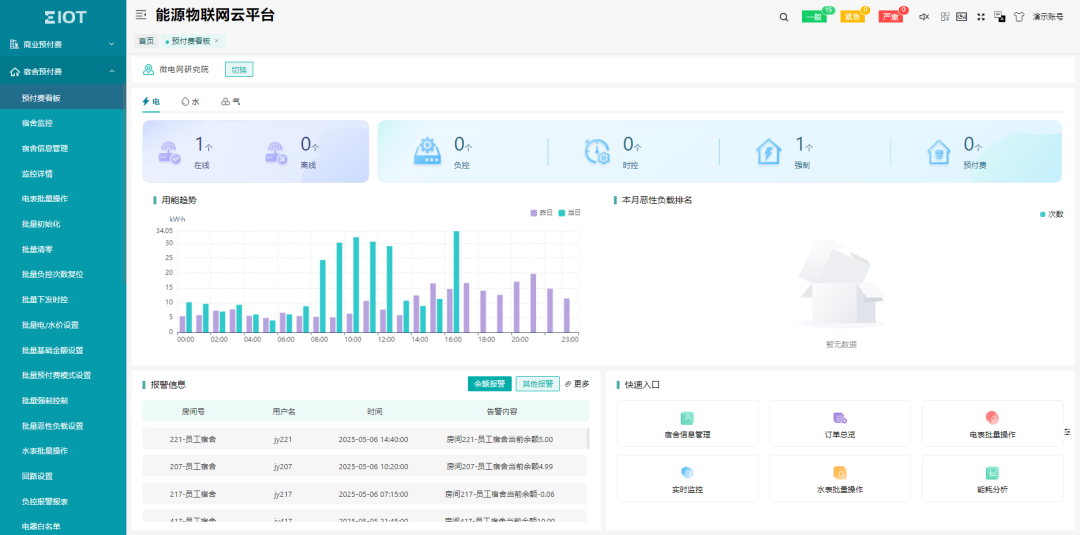Click the 紧急 alarm badge
1080x535 pixels.
coord(853,17)
